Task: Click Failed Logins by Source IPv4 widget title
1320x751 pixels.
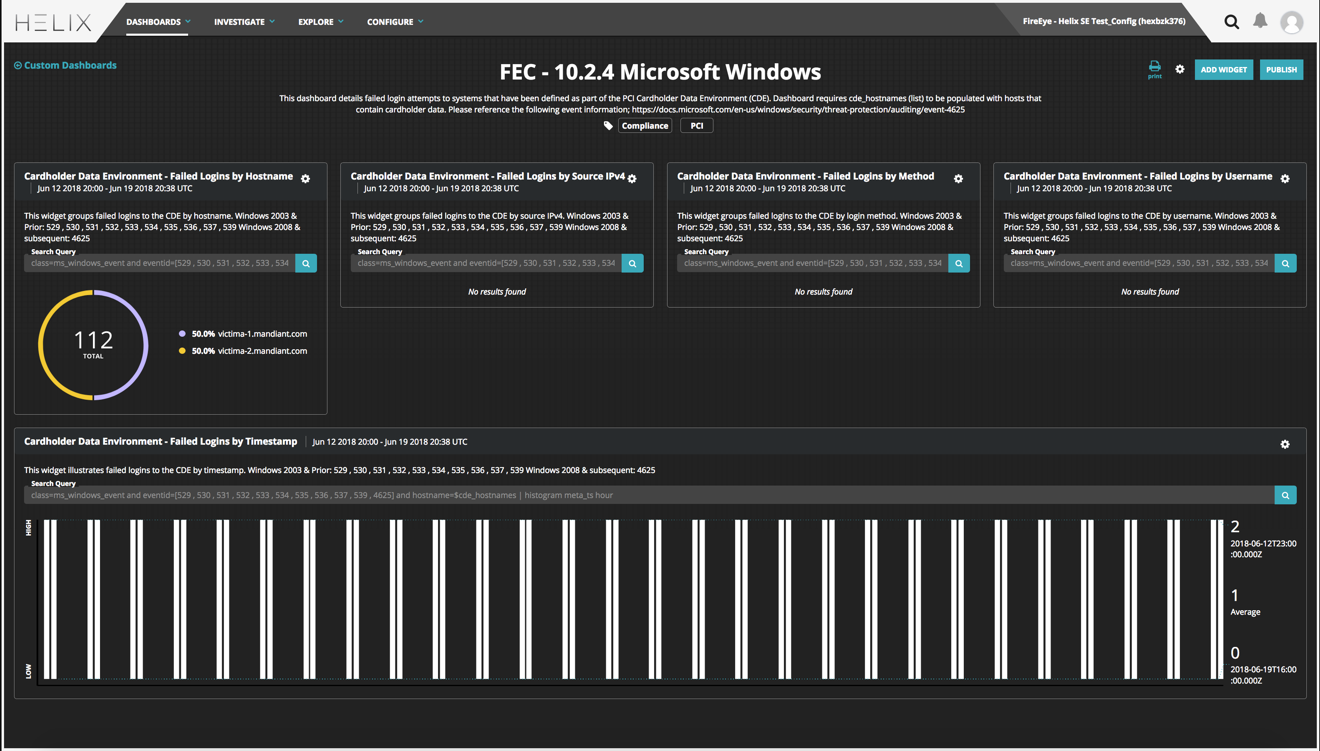Action: pyautogui.click(x=487, y=176)
